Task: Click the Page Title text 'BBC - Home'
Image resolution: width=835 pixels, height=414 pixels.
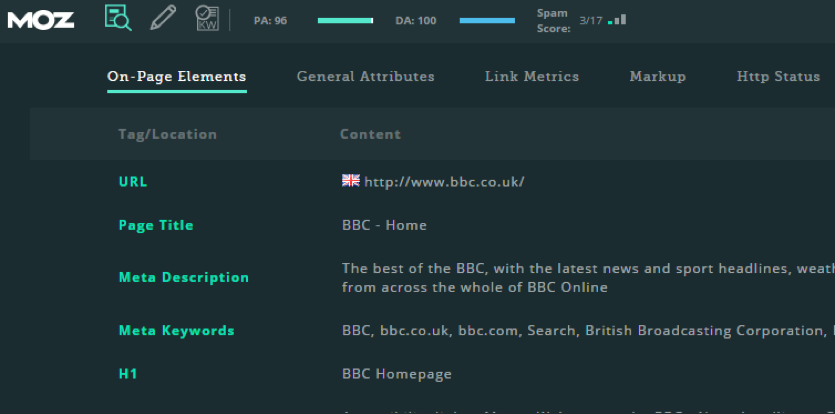Action: click(x=384, y=225)
